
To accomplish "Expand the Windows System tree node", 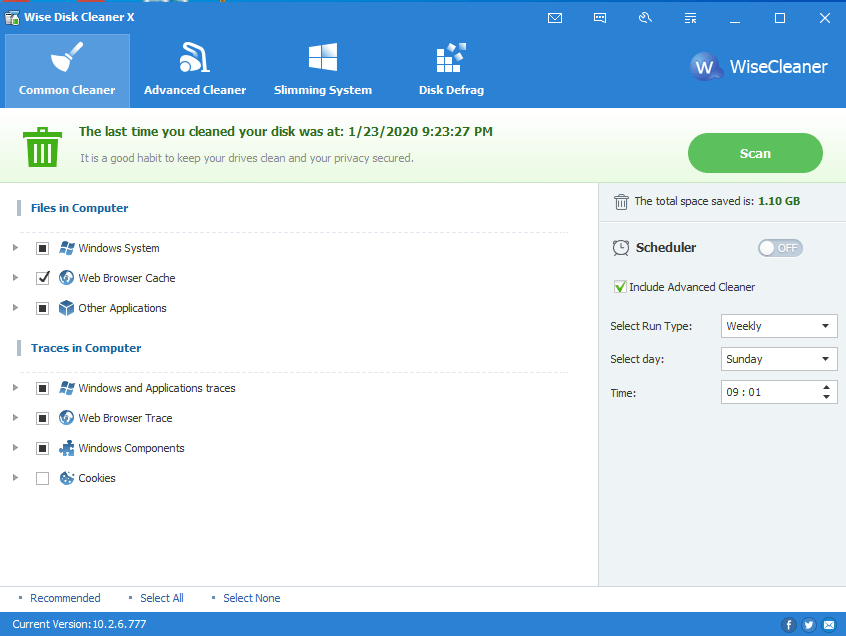I will click(x=16, y=248).
